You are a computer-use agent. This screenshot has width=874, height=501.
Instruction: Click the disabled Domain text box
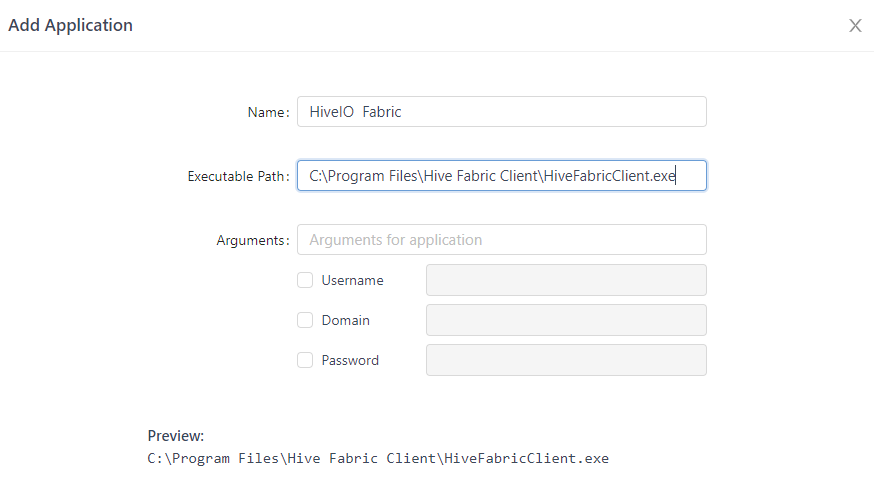(x=566, y=321)
